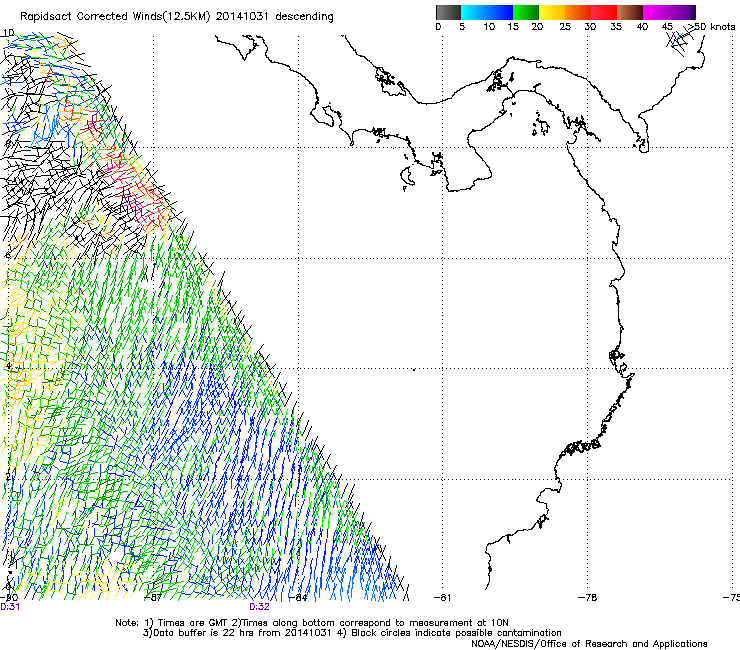Screen dimensions: 740x650
Task: Click the red 30-35 knots legend segment
Action: pos(604,12)
